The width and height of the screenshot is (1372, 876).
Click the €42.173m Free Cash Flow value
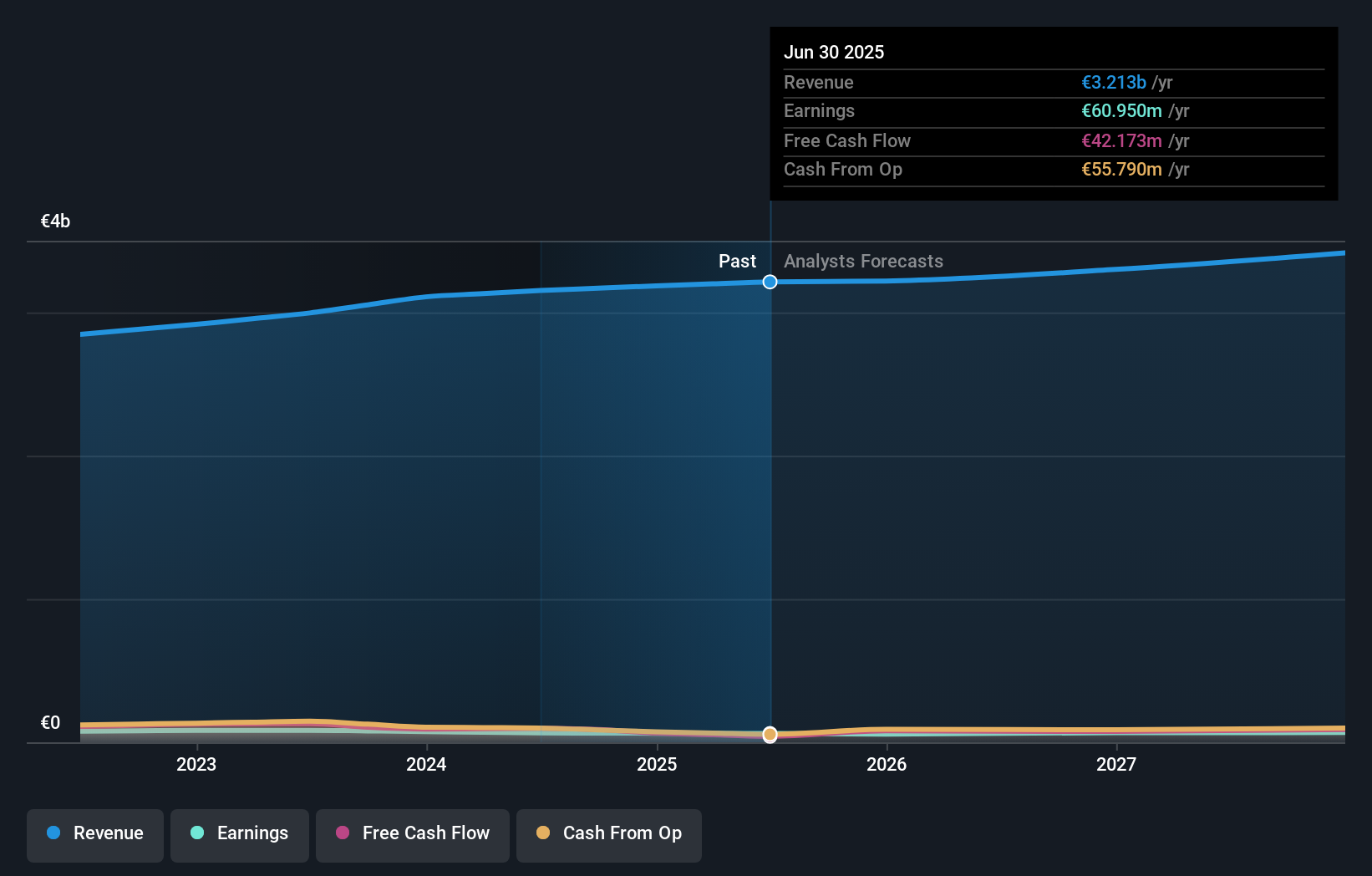click(1120, 140)
